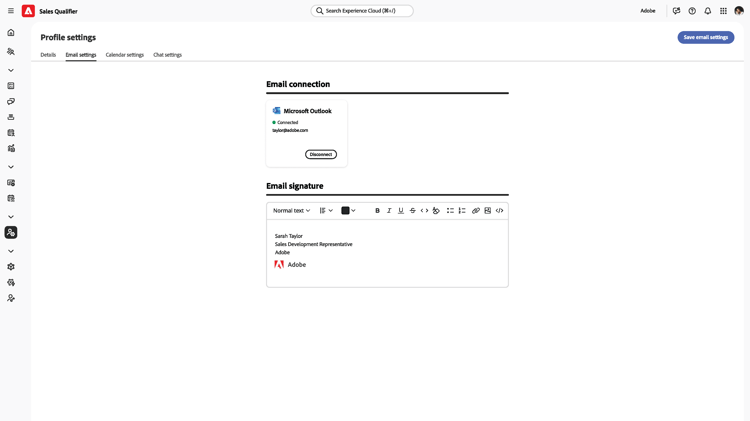This screenshot has height=421, width=750.
Task: Toggle italic formatting in signature editor
Action: click(389, 210)
